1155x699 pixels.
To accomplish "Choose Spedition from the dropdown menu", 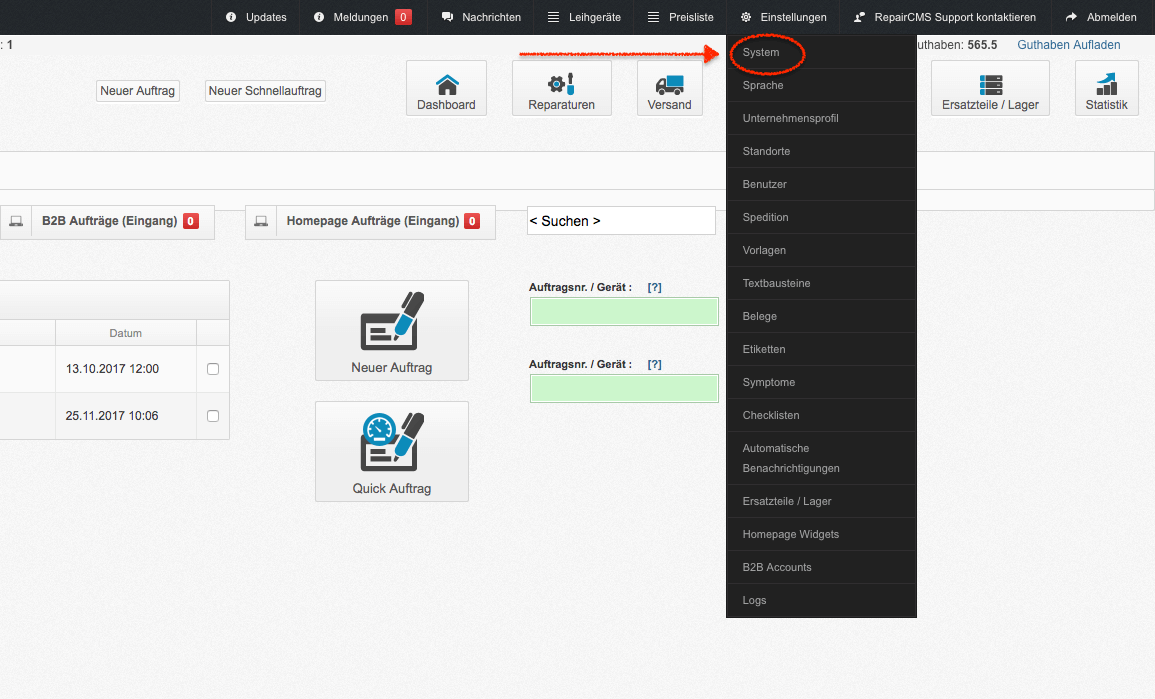I will (x=821, y=218).
